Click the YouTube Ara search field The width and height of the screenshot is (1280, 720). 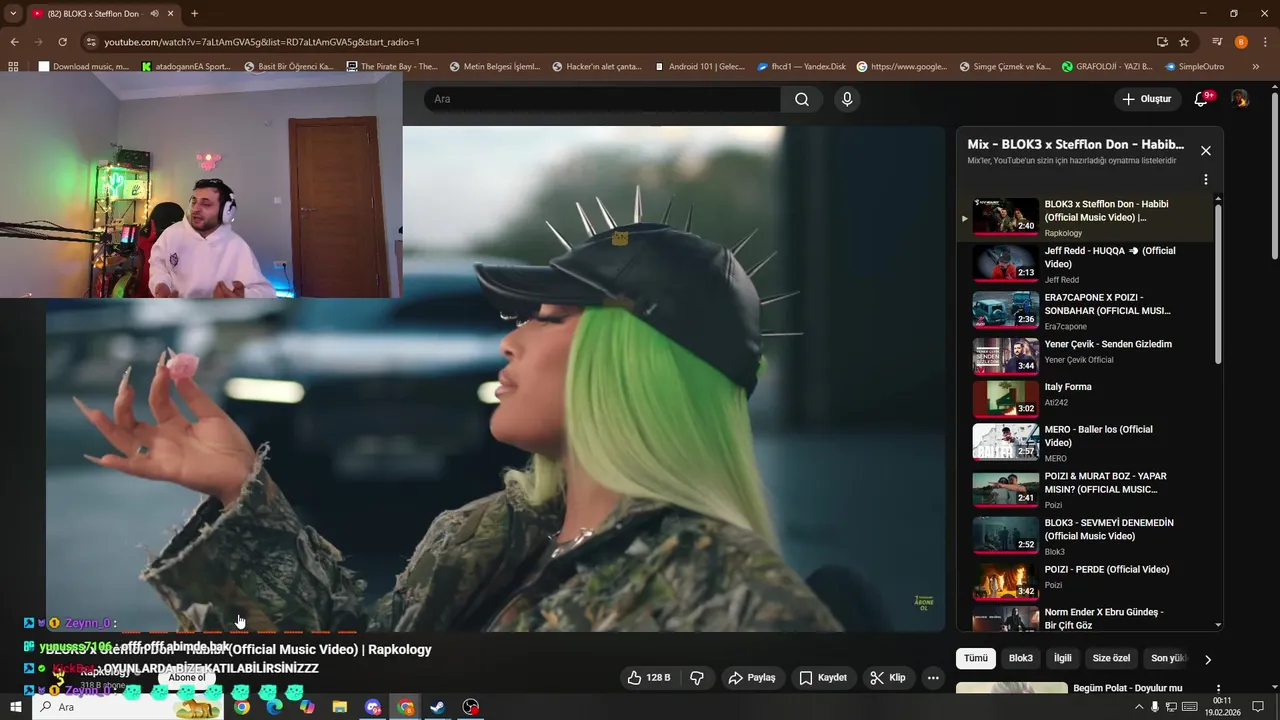click(602, 99)
